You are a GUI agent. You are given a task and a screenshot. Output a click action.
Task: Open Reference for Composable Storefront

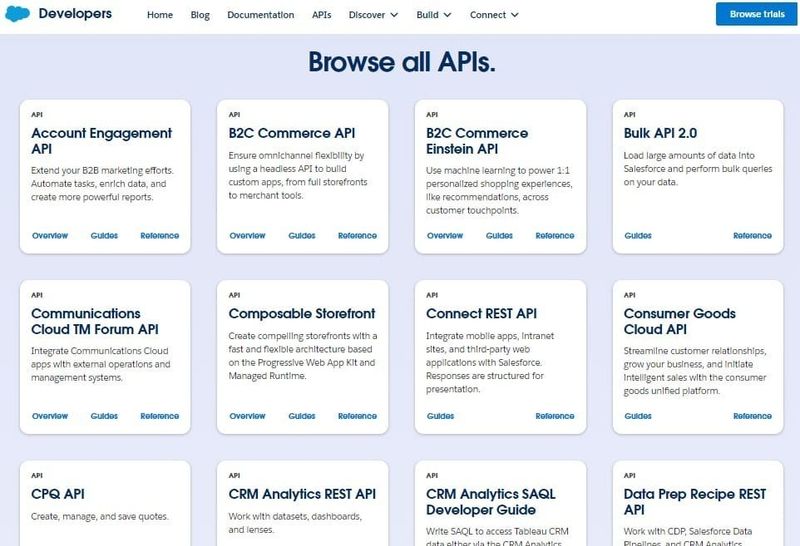click(357, 416)
